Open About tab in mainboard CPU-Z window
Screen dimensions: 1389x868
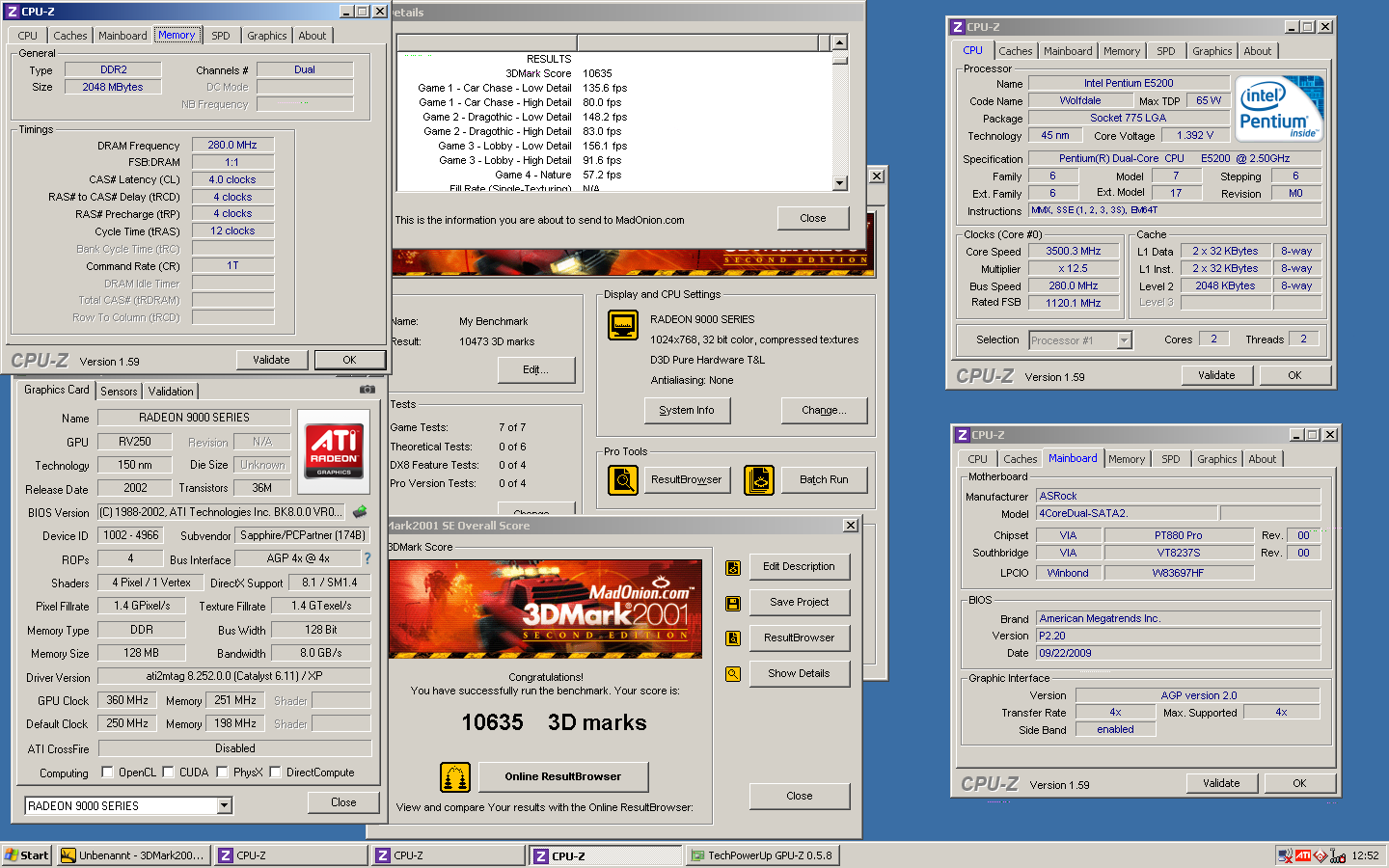[1262, 459]
